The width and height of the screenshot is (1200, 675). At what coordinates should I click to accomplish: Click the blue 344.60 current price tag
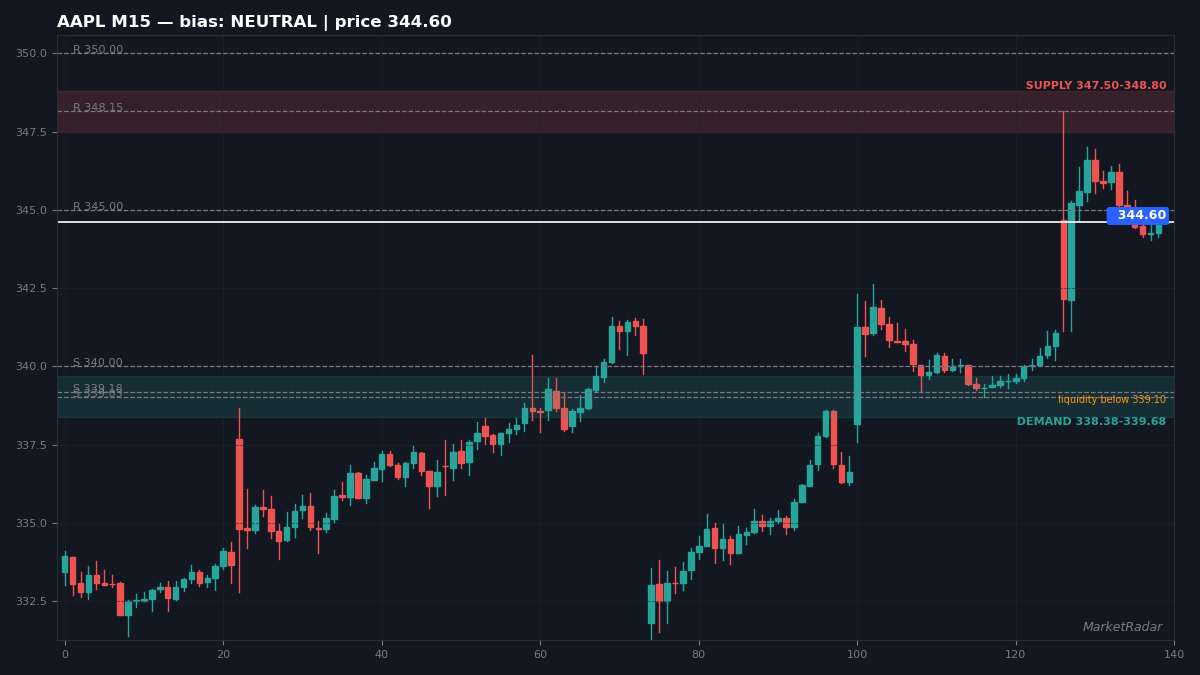pos(1138,215)
